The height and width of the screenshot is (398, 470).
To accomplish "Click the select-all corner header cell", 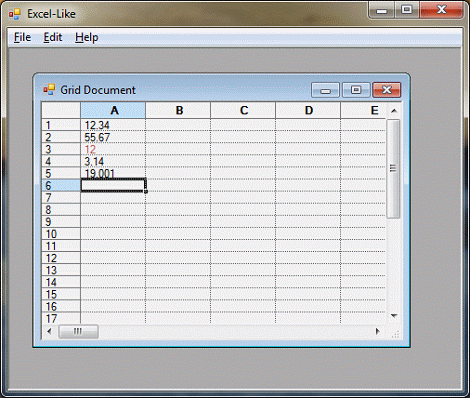I will click(x=61, y=110).
